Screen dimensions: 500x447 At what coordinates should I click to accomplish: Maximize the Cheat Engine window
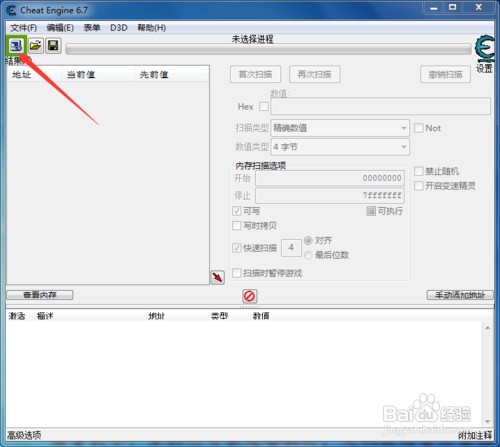[x=452, y=7]
